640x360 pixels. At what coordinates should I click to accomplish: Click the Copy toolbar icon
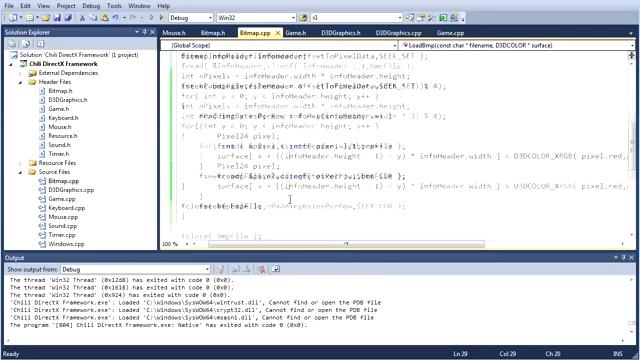click(93, 18)
